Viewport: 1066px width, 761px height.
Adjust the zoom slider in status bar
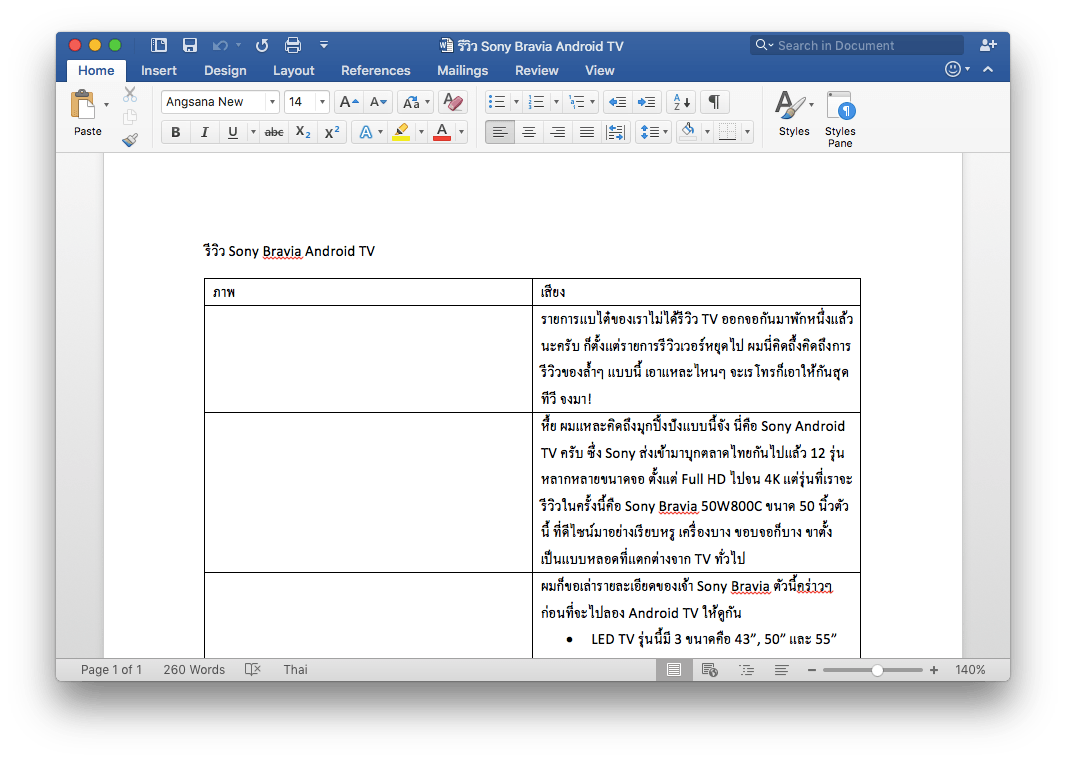pyautogui.click(x=877, y=670)
